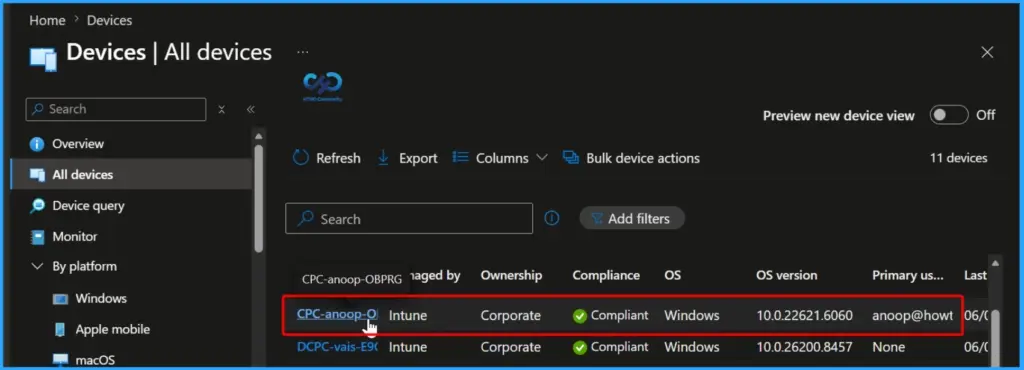Go to Home breadcrumb link
Screen dimensions: 1024x370
tap(47, 20)
